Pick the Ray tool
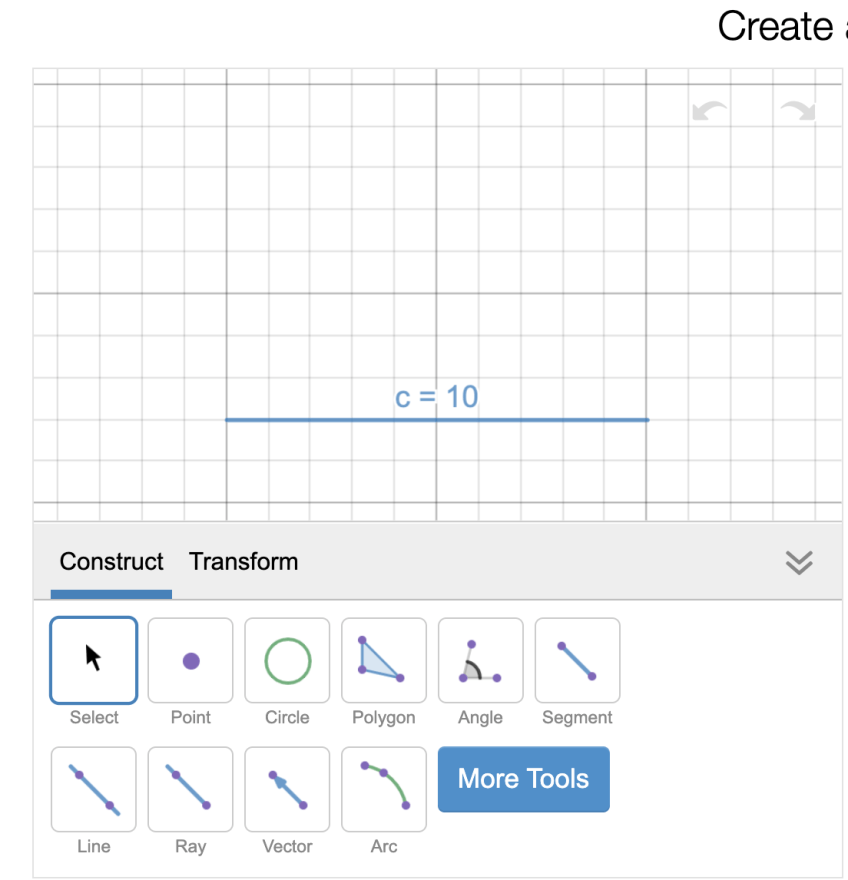Viewport: 848px width, 880px height. coord(191,789)
